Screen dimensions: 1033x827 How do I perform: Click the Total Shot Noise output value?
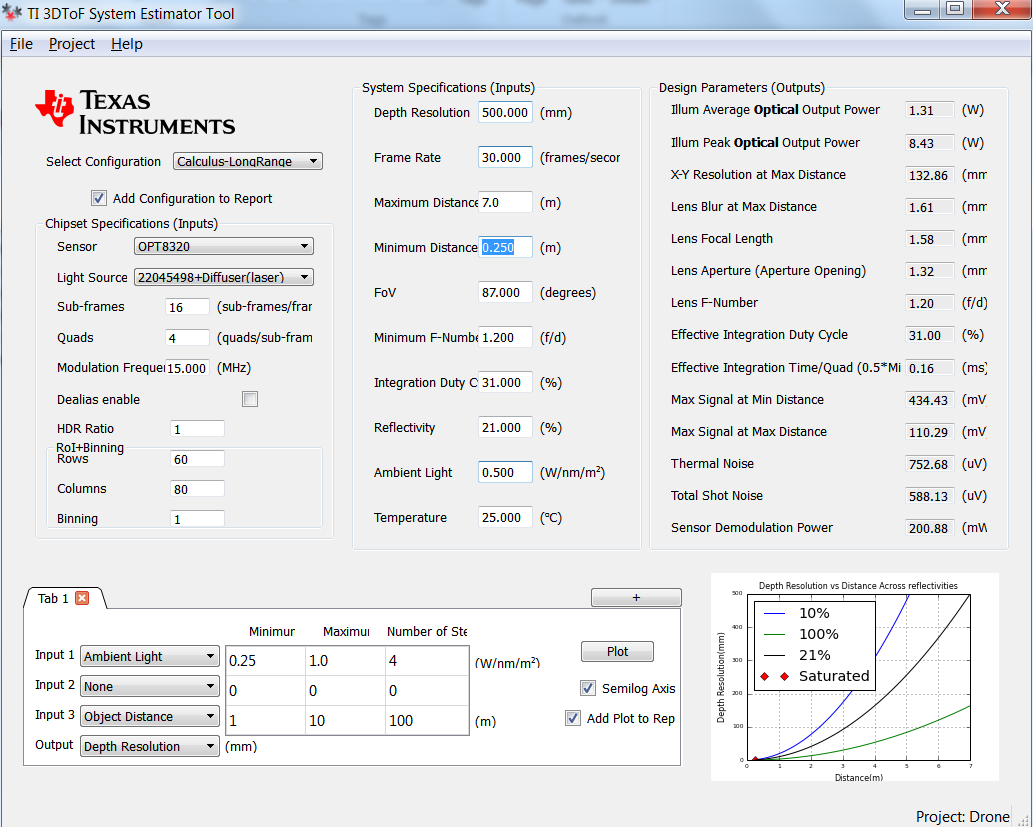(x=930, y=496)
